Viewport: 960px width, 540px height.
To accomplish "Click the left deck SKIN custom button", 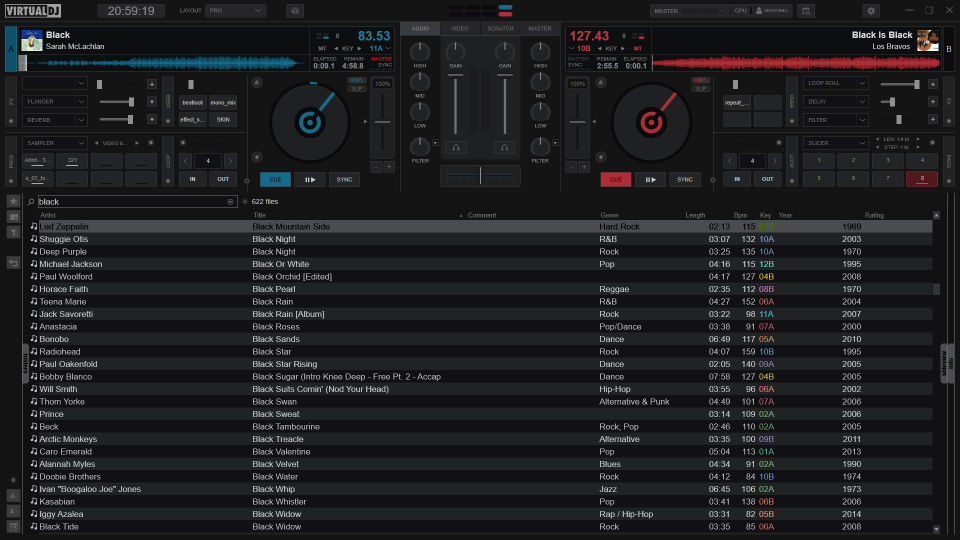I will pos(223,120).
